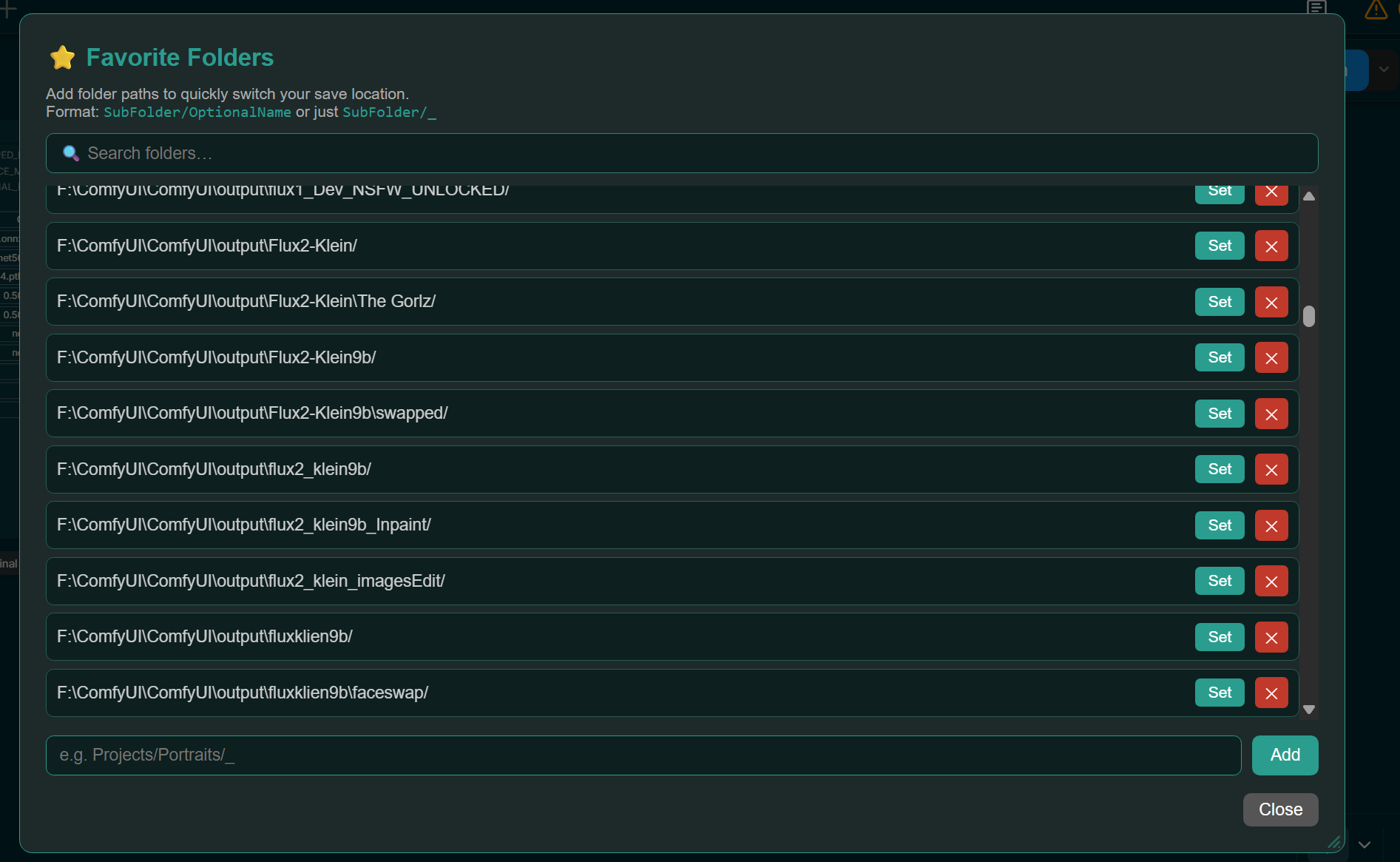Delete the Flux2-Klein9b/ favorite
This screenshot has width=1400, height=862.
[x=1271, y=357]
